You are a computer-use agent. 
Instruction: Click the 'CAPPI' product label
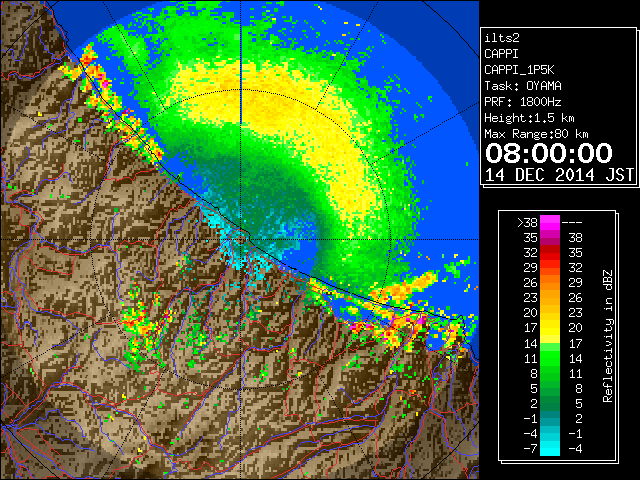point(501,54)
